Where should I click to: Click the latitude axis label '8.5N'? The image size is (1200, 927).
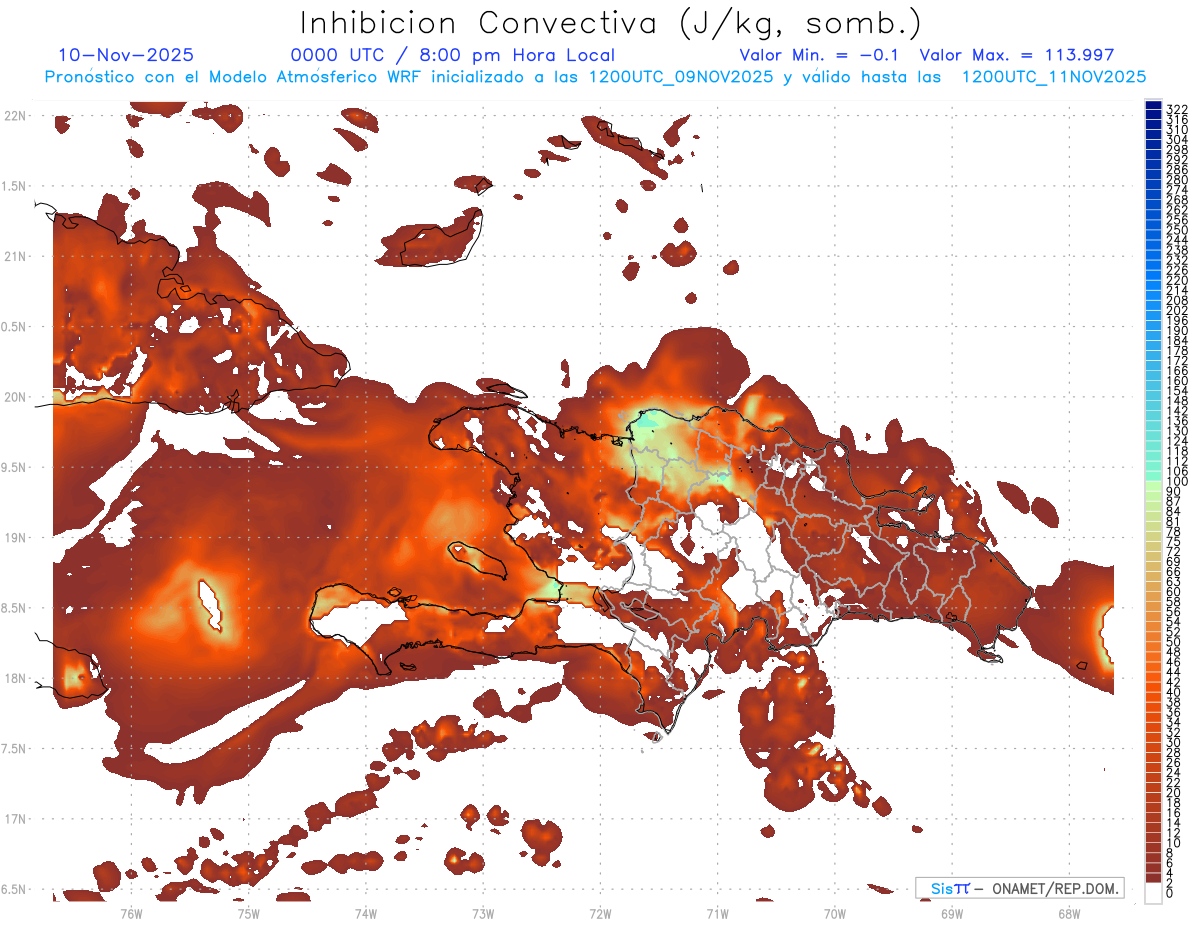click(x=15, y=608)
